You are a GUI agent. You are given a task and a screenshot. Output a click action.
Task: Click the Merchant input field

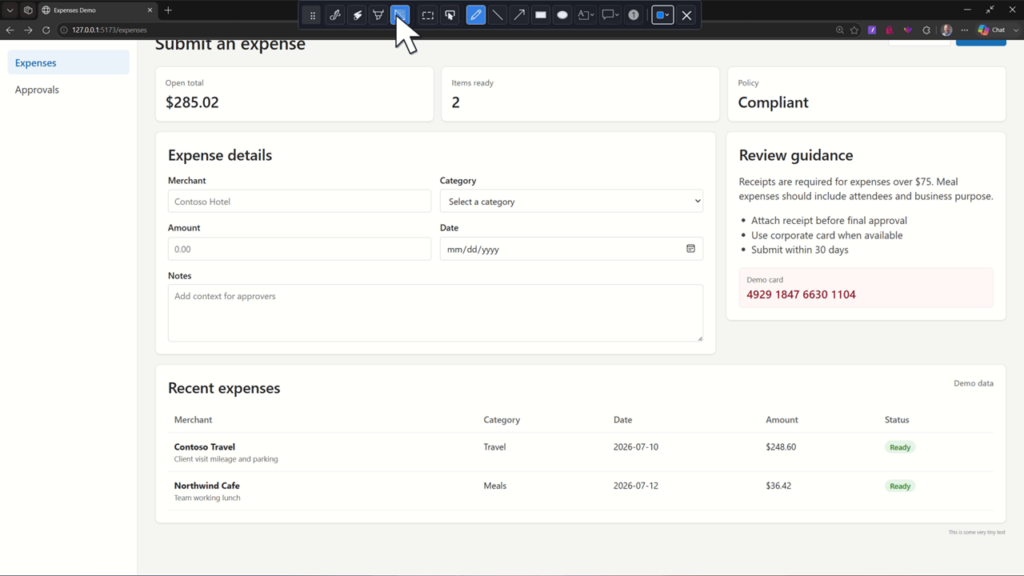299,201
